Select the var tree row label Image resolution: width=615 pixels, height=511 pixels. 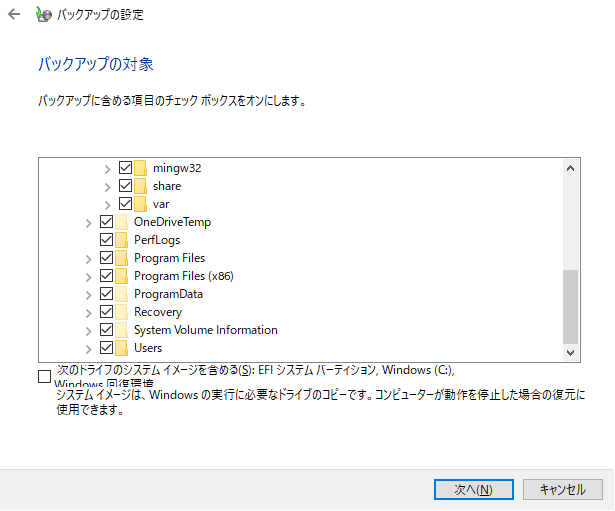pos(161,204)
